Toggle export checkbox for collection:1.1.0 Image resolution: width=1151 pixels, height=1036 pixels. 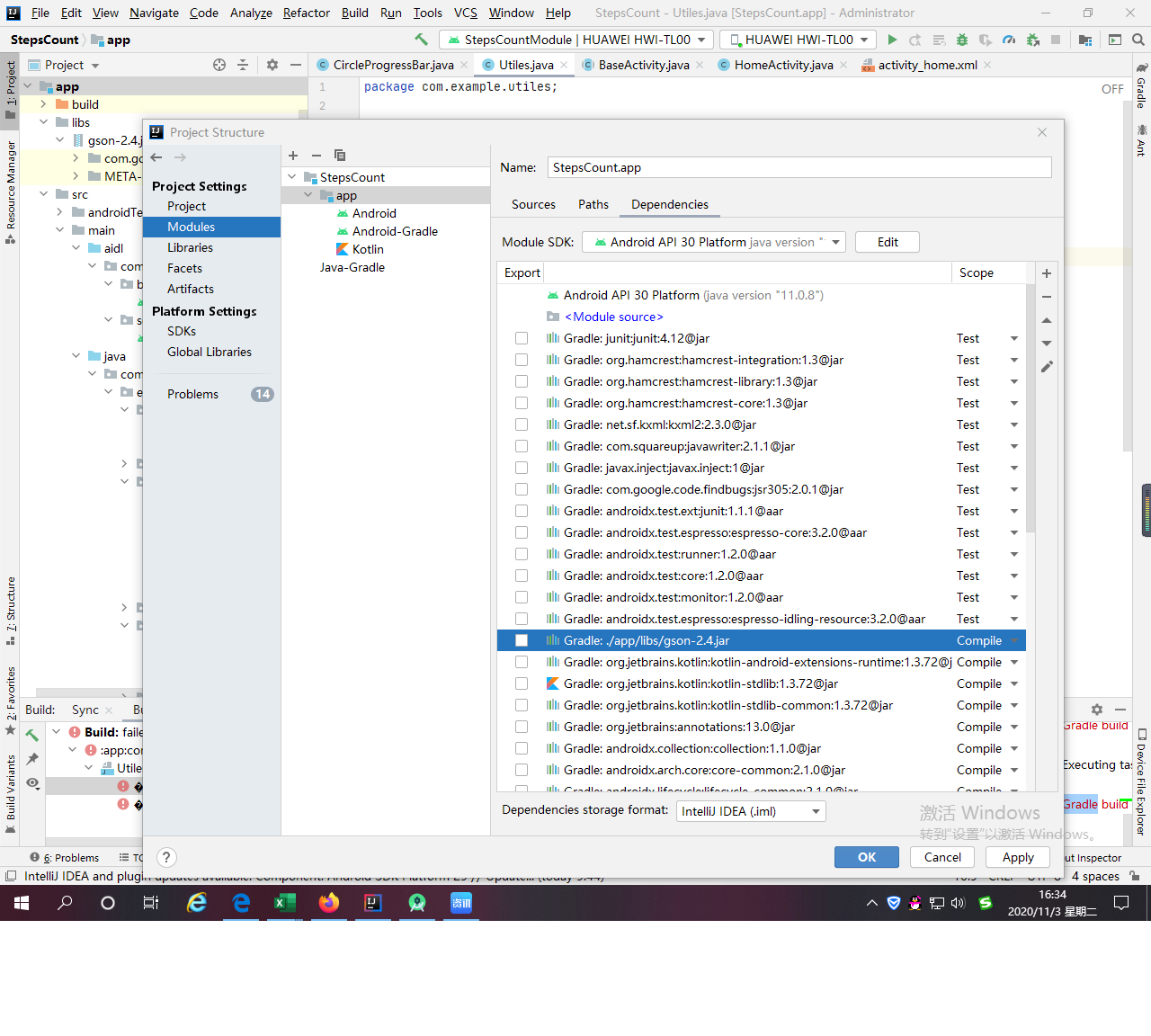522,748
